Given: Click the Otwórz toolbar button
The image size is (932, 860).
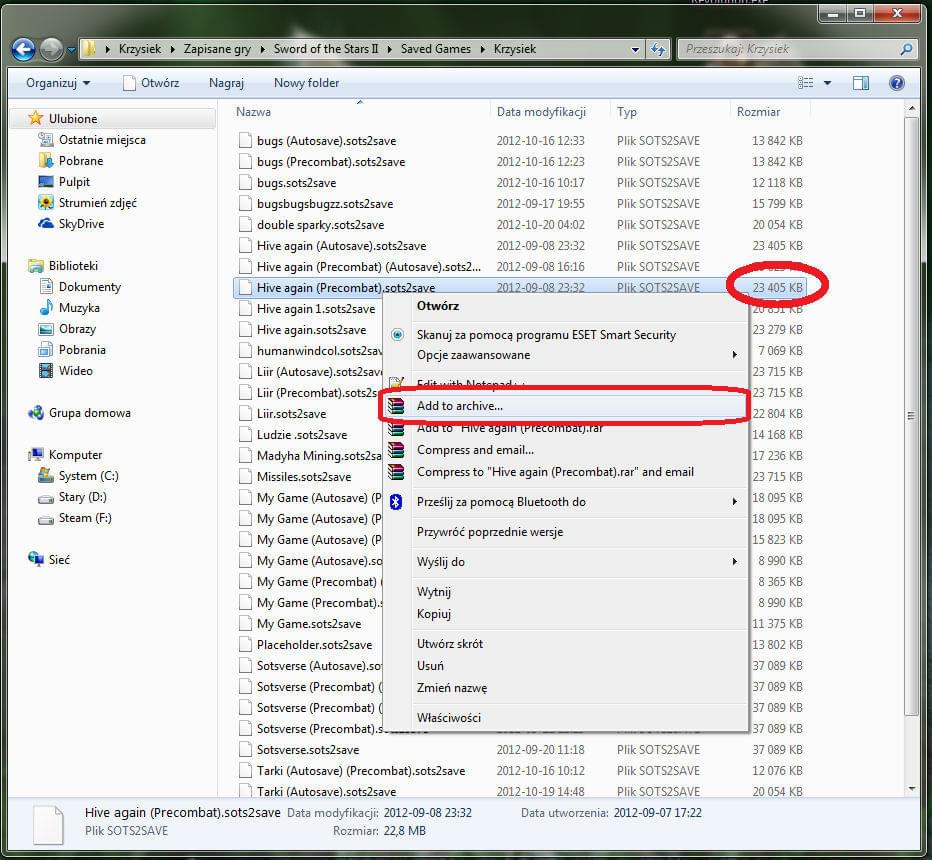Looking at the screenshot, I should click(152, 83).
